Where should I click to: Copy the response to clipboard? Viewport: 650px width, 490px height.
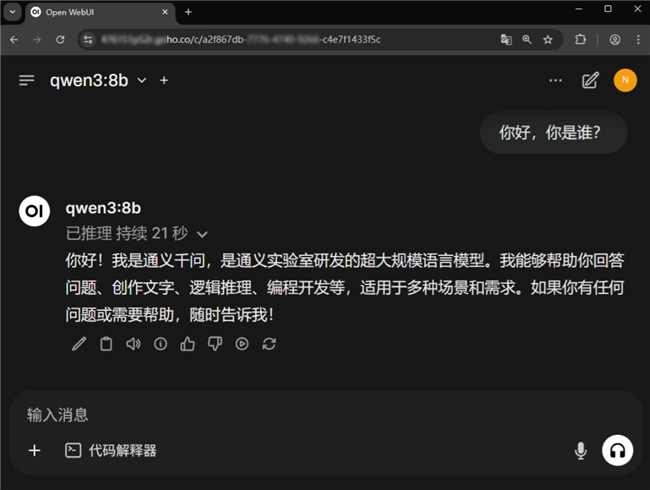(106, 344)
